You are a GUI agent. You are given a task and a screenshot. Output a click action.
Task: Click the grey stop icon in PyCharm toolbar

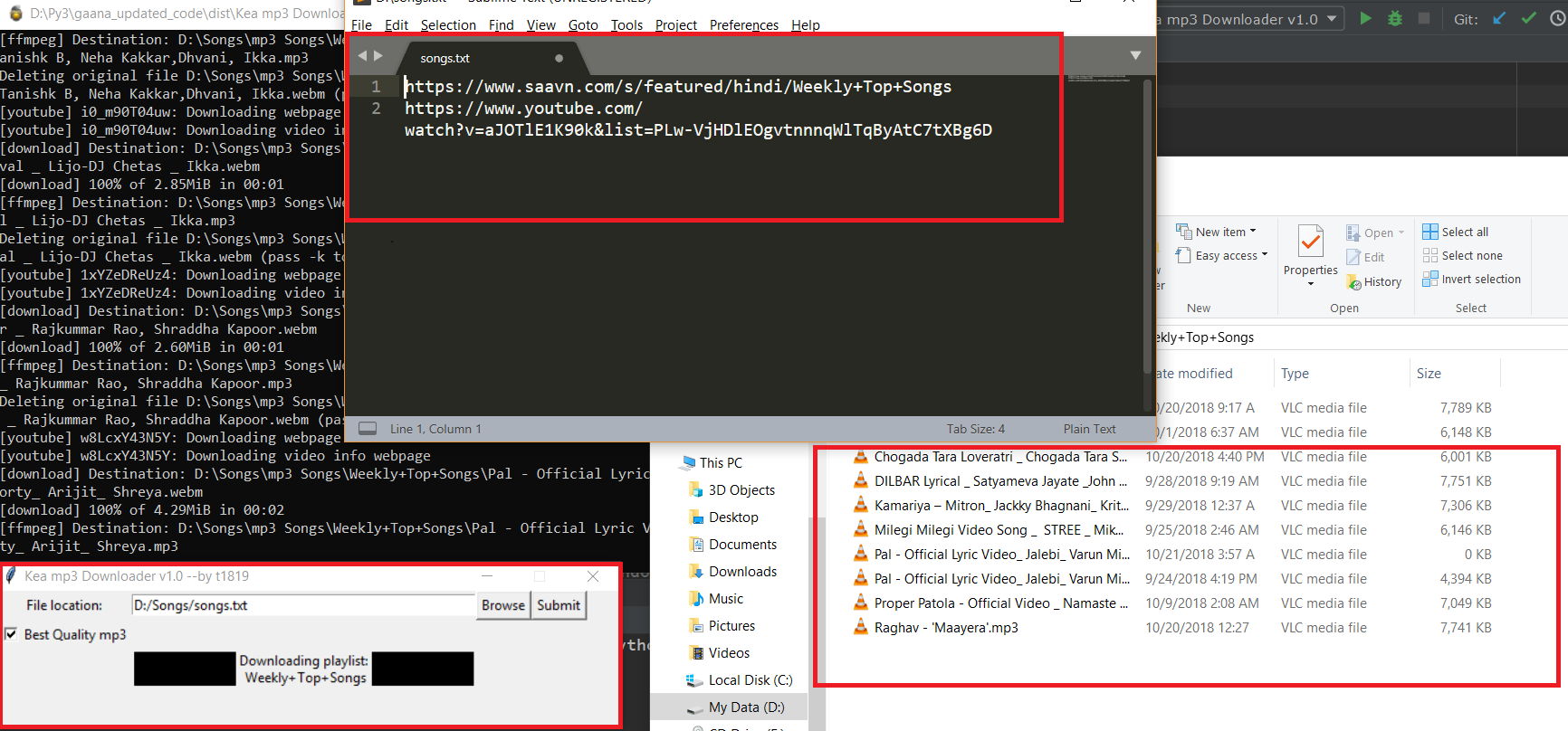(x=1424, y=18)
